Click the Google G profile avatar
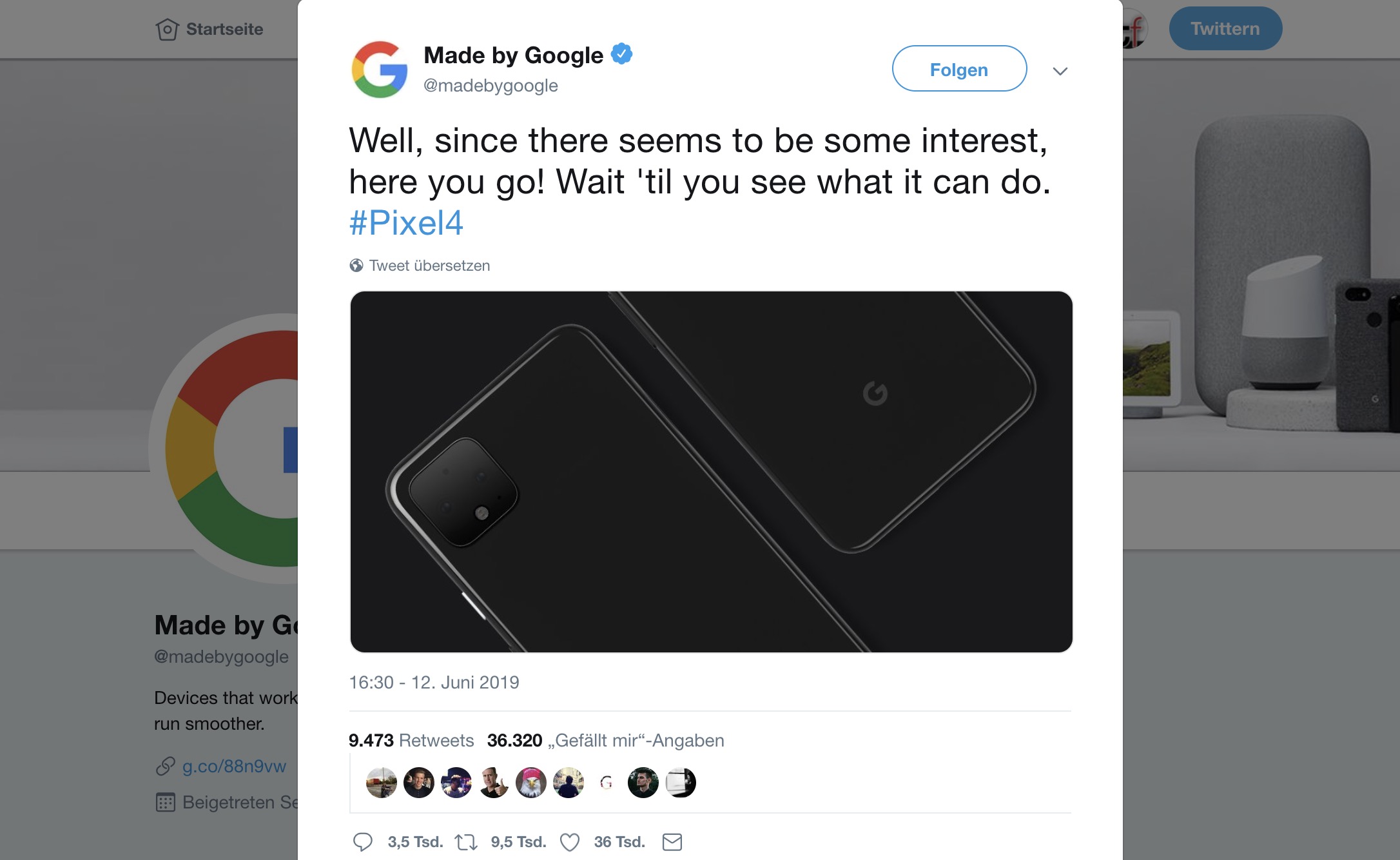This screenshot has height=860, width=1400. click(x=380, y=70)
